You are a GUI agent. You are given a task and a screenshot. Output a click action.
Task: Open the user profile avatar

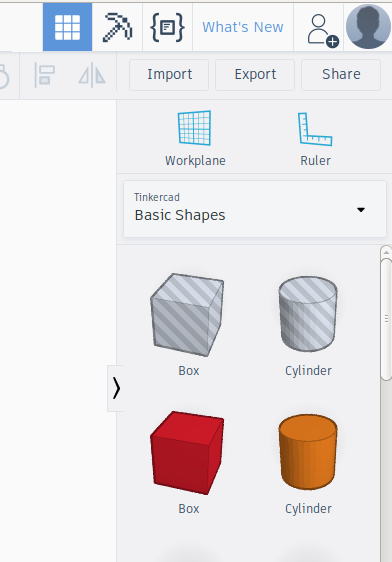(x=368, y=27)
